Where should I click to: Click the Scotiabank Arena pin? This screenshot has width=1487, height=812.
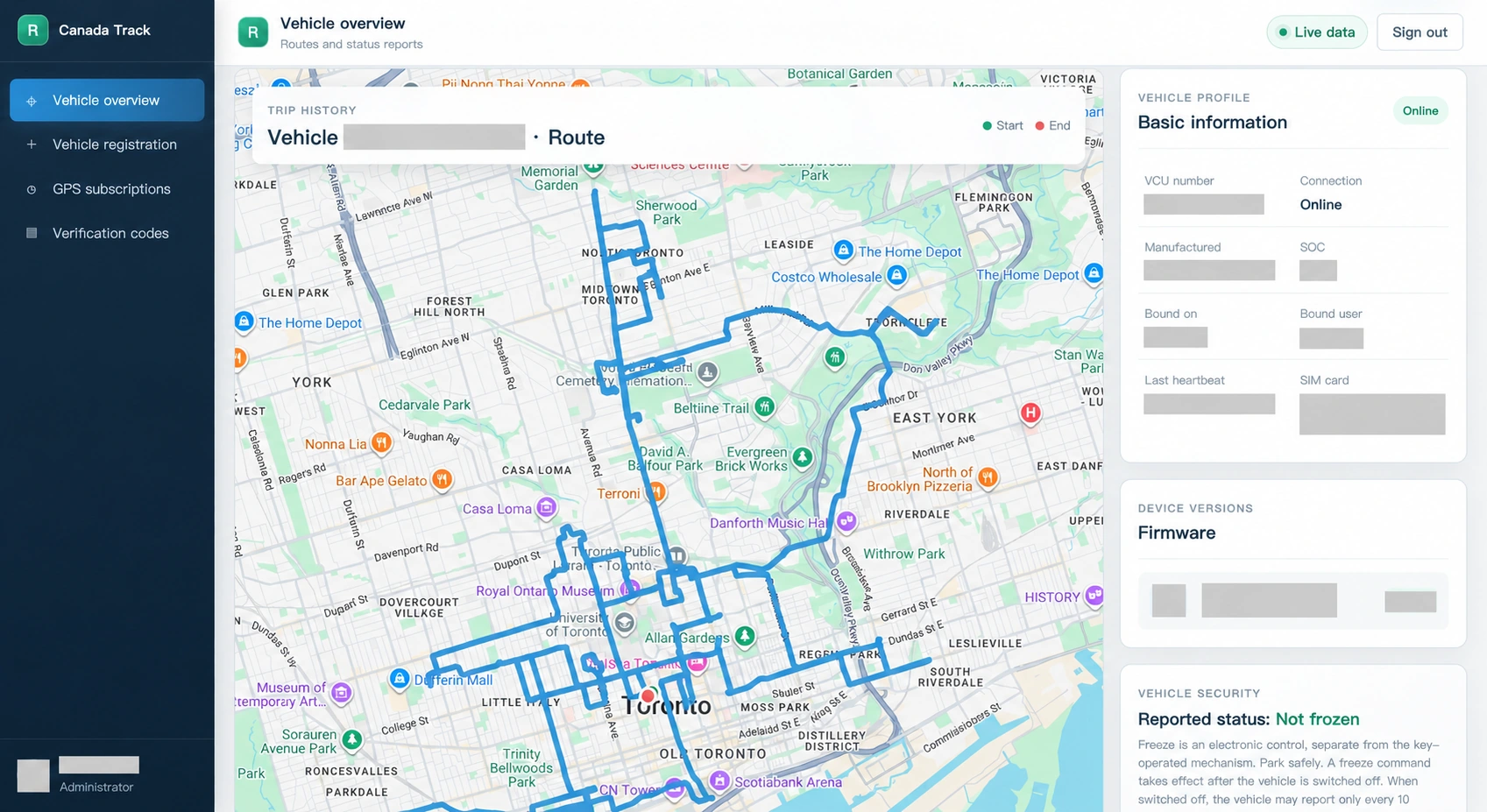(719, 780)
